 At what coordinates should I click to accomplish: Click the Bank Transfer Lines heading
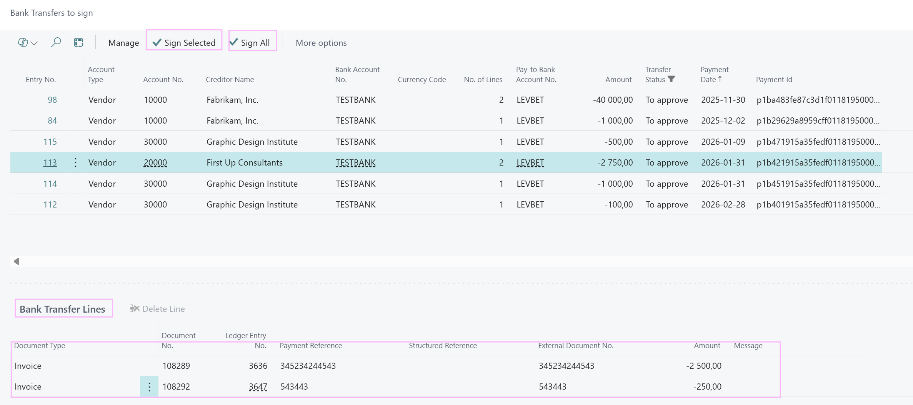click(62, 309)
